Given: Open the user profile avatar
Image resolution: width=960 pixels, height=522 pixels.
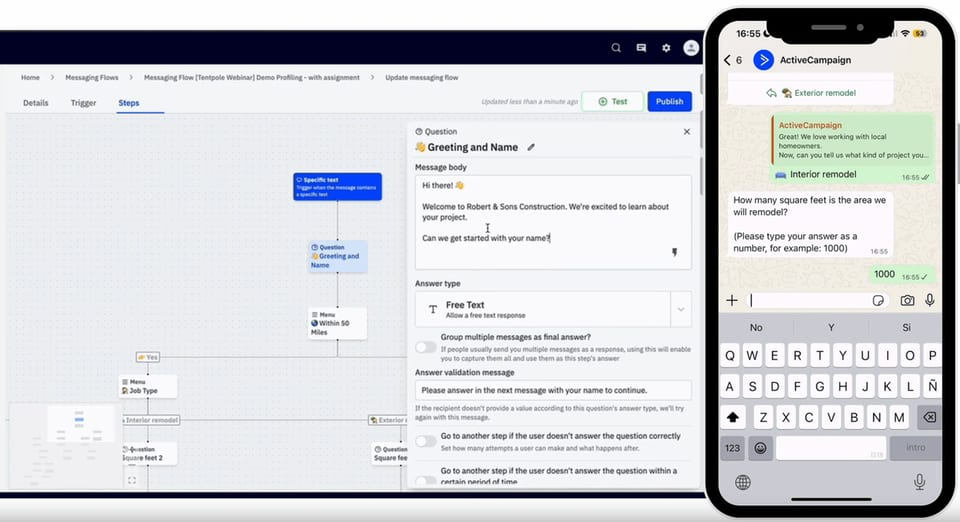Looking at the screenshot, I should 691,48.
